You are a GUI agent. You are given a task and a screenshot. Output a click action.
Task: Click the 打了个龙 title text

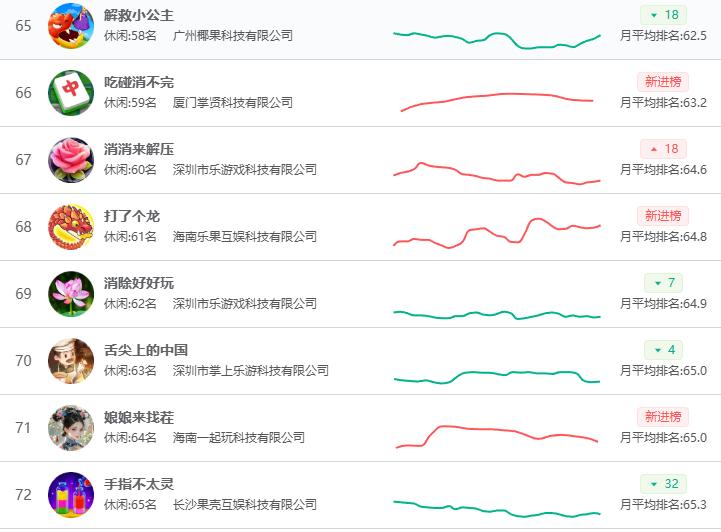(132, 216)
